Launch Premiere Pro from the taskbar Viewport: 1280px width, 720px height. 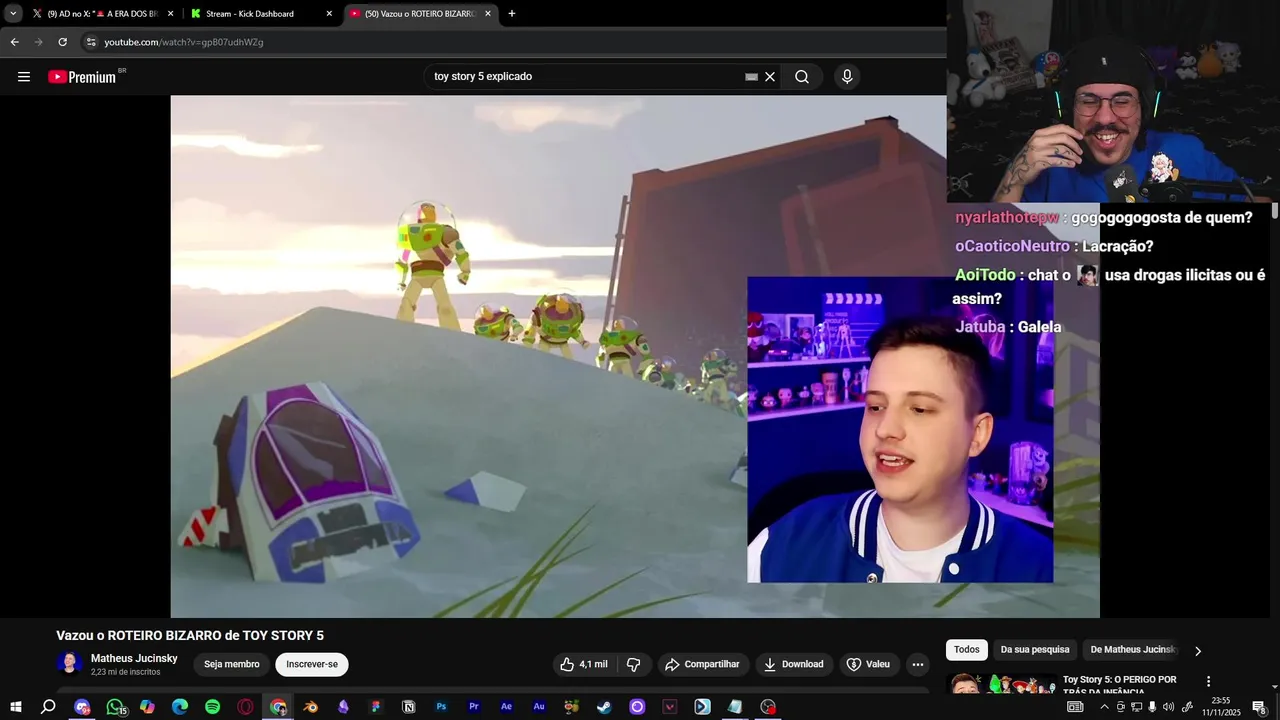coord(474,707)
